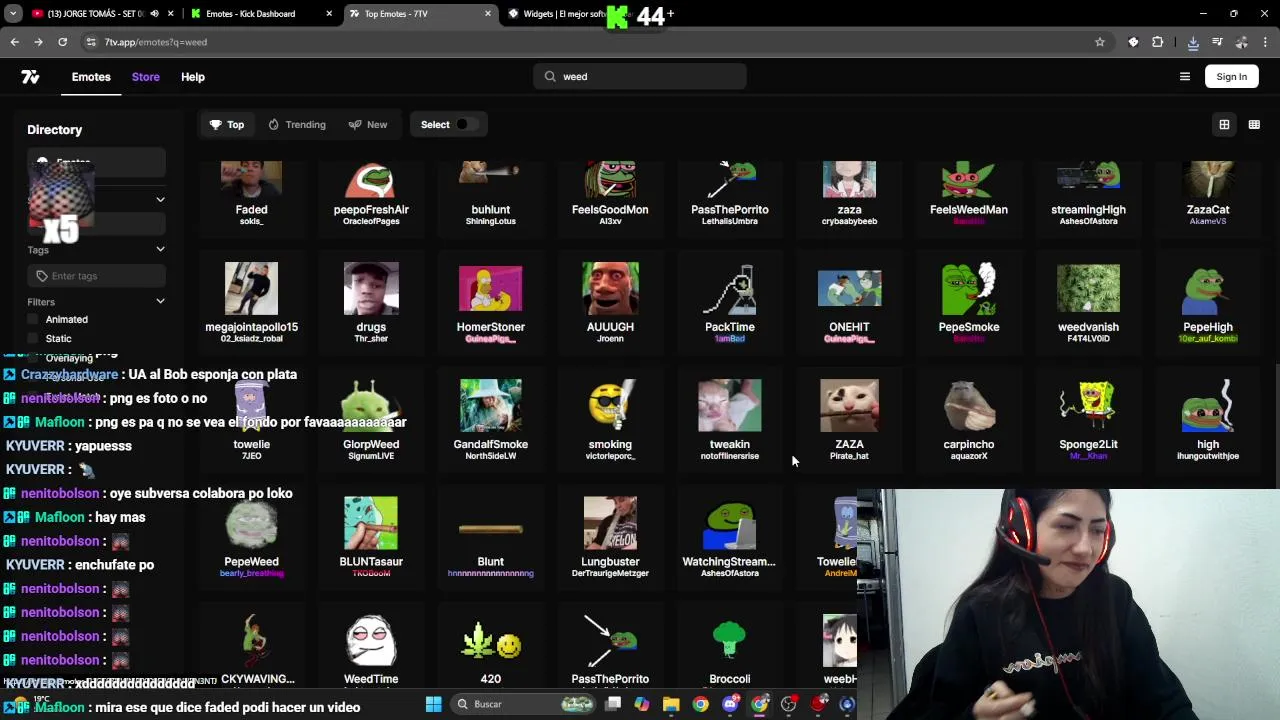Screen dimensions: 1280x720
Task: Open OBS Studio from the taskbar
Action: point(789,704)
